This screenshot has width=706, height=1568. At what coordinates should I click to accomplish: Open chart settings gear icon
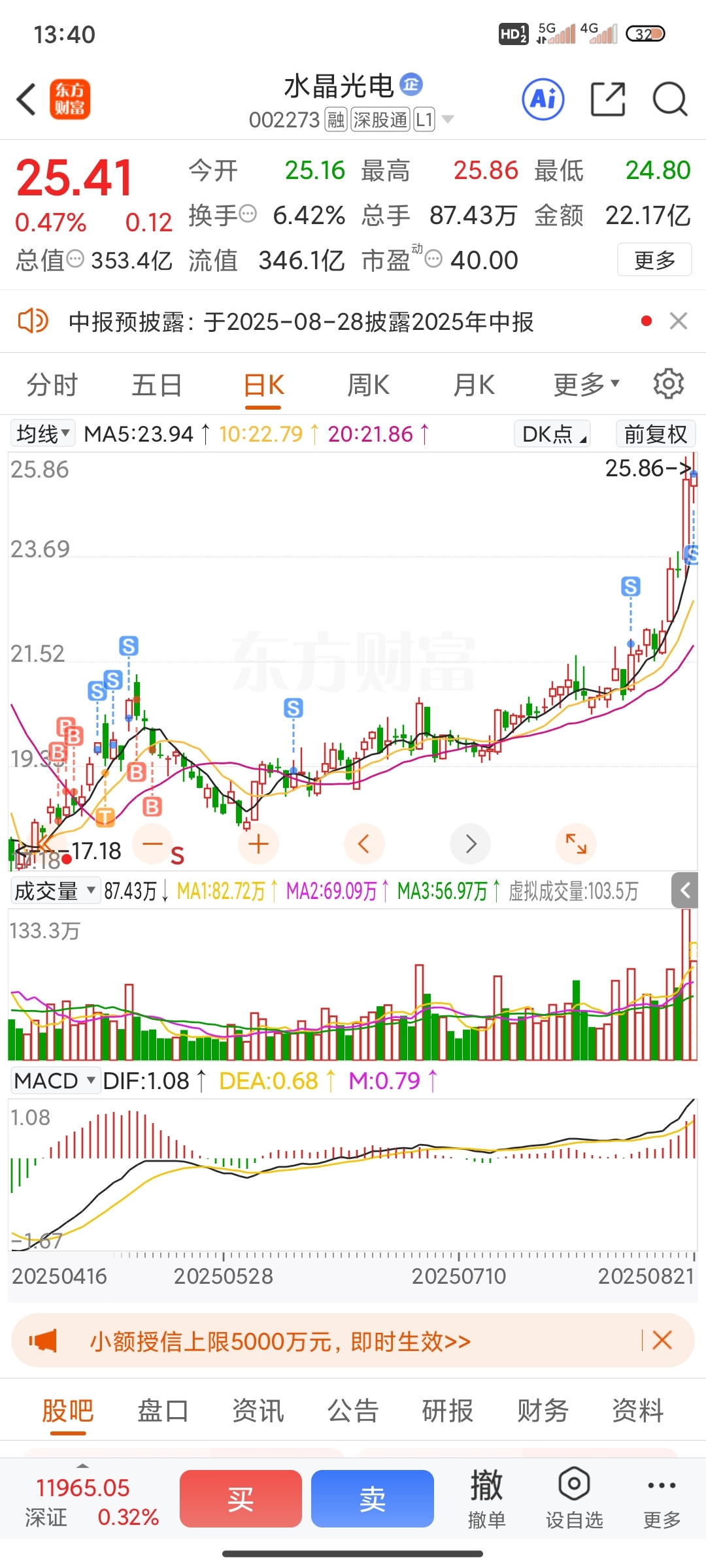pos(669,384)
